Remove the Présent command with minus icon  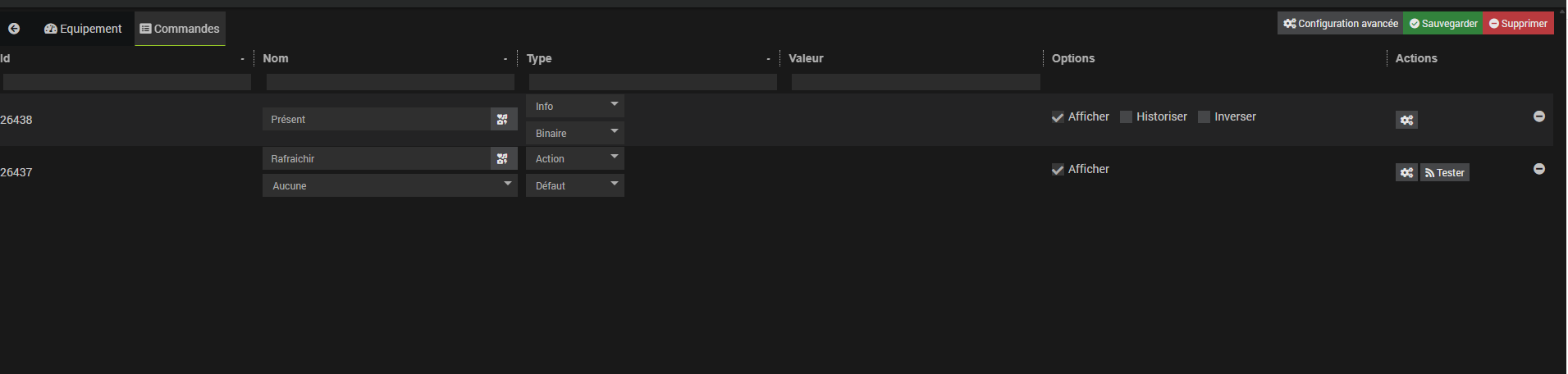[1539, 116]
